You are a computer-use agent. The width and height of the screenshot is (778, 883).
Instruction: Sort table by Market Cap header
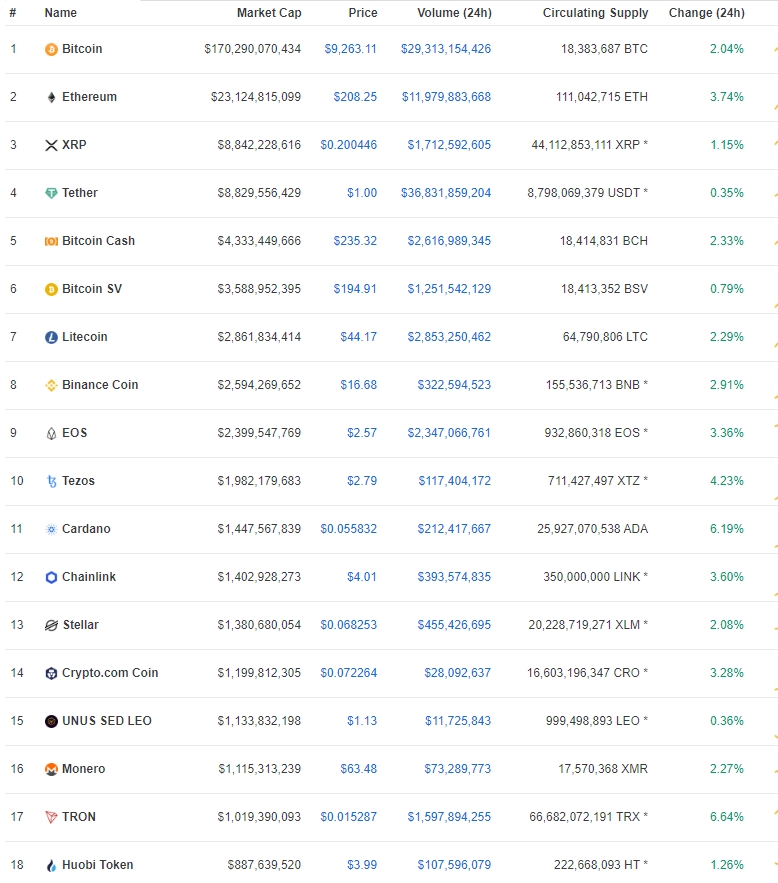coord(269,12)
